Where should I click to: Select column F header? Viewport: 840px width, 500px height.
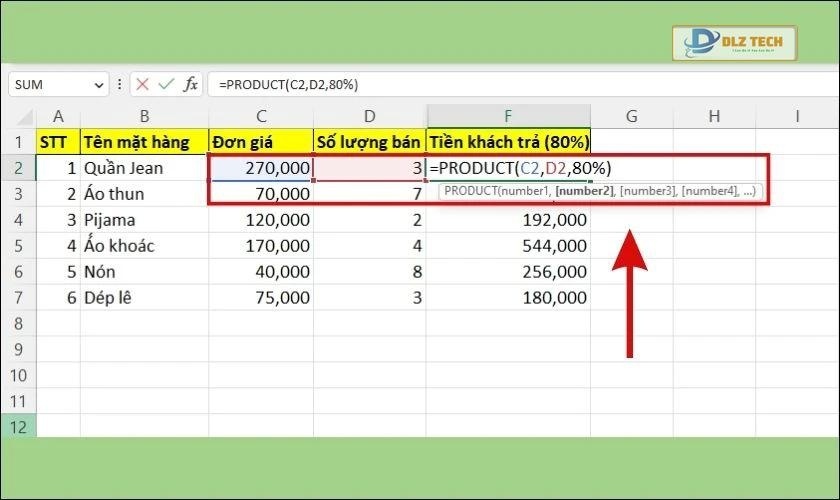click(x=508, y=116)
